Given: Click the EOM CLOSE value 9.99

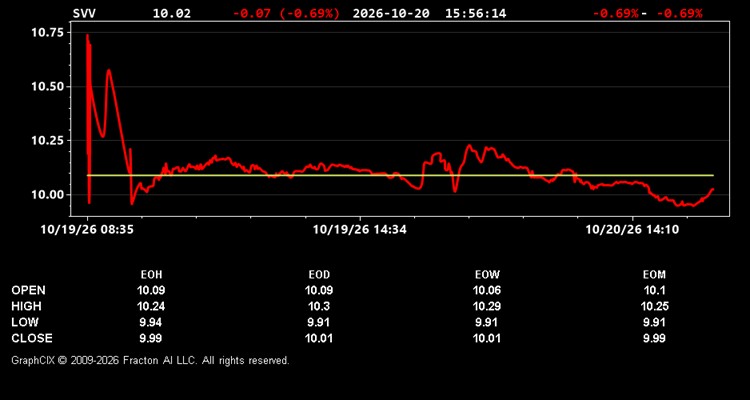Looking at the screenshot, I should coord(654,338).
